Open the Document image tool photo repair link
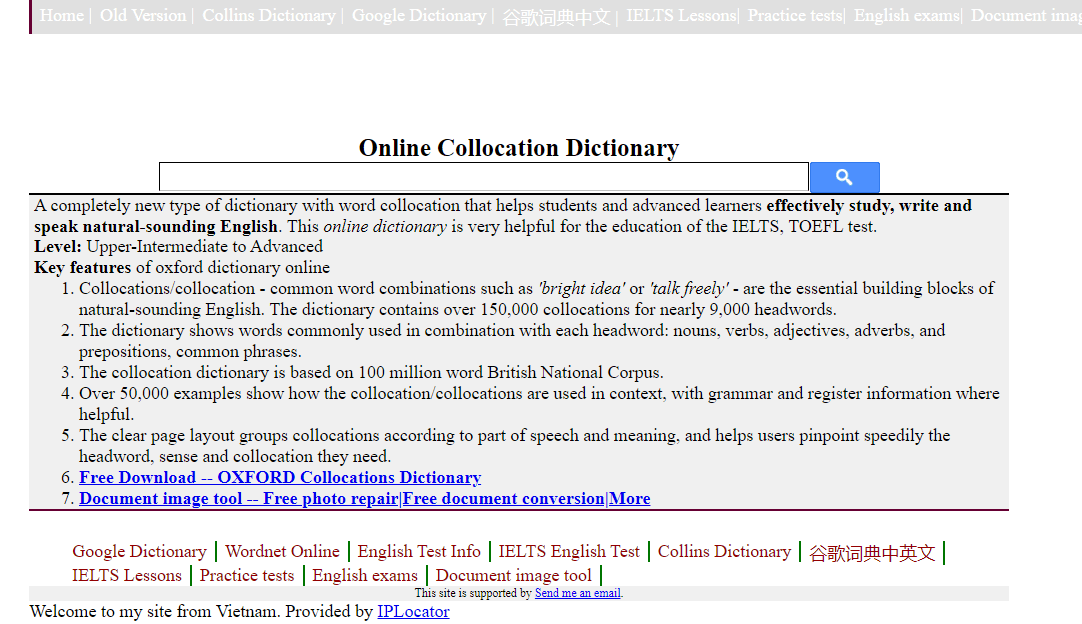Viewport: 1082px width, 624px height. coord(364,498)
